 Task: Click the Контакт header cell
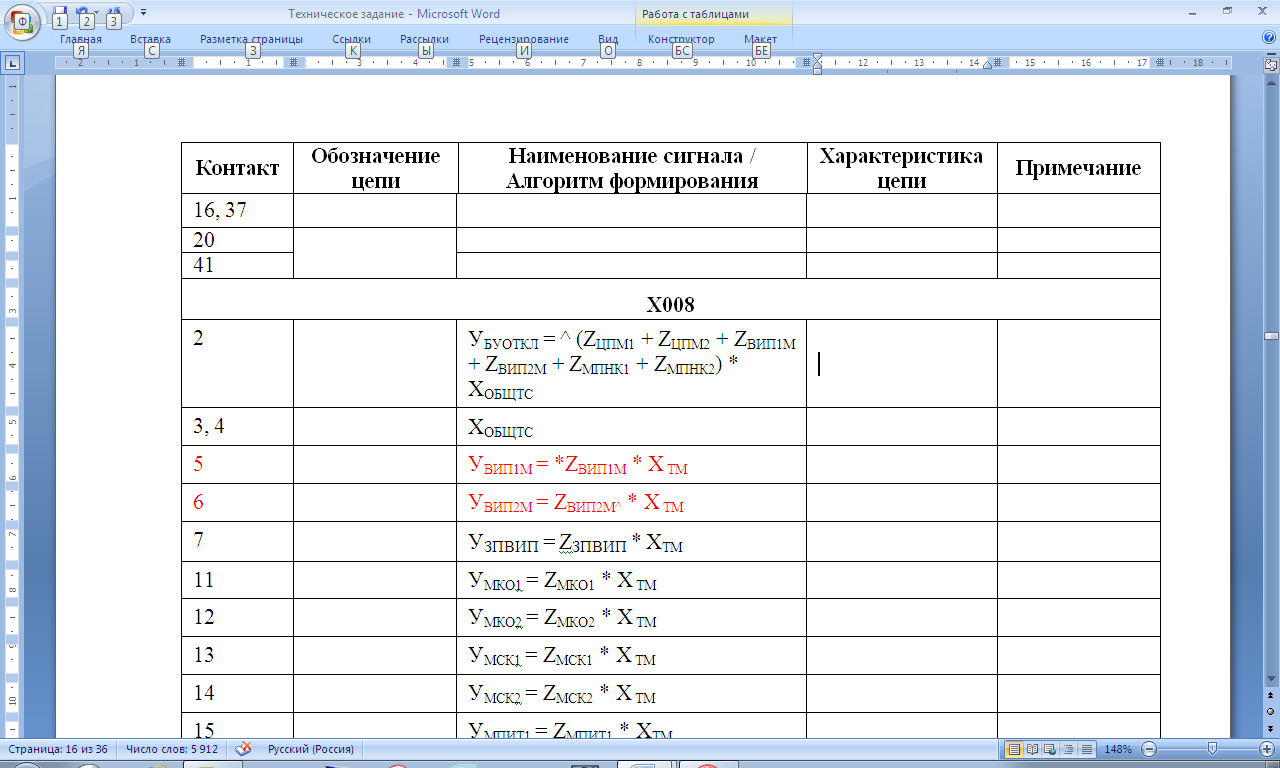[236, 168]
